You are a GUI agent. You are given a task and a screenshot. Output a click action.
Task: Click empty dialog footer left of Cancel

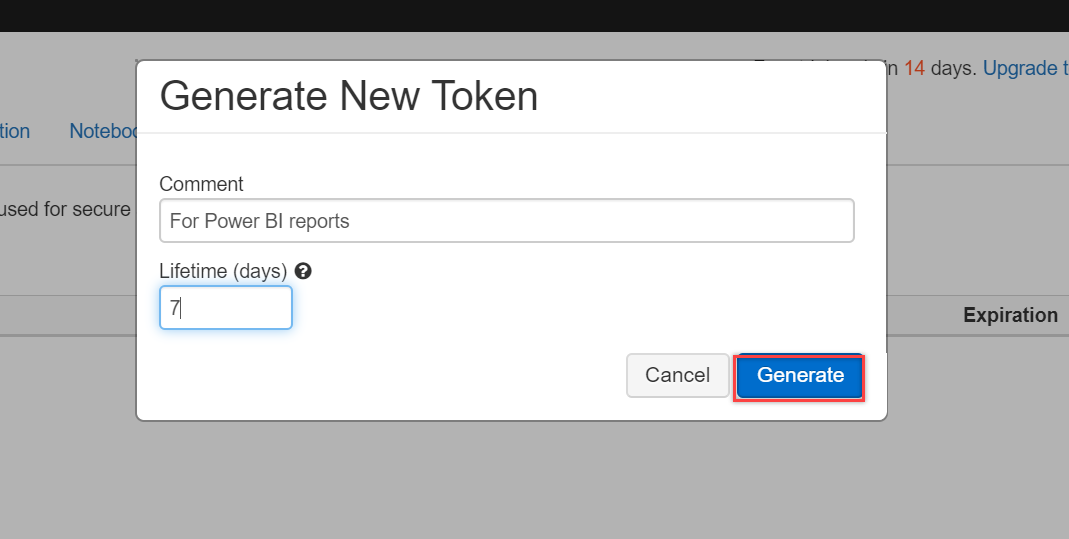(390, 376)
